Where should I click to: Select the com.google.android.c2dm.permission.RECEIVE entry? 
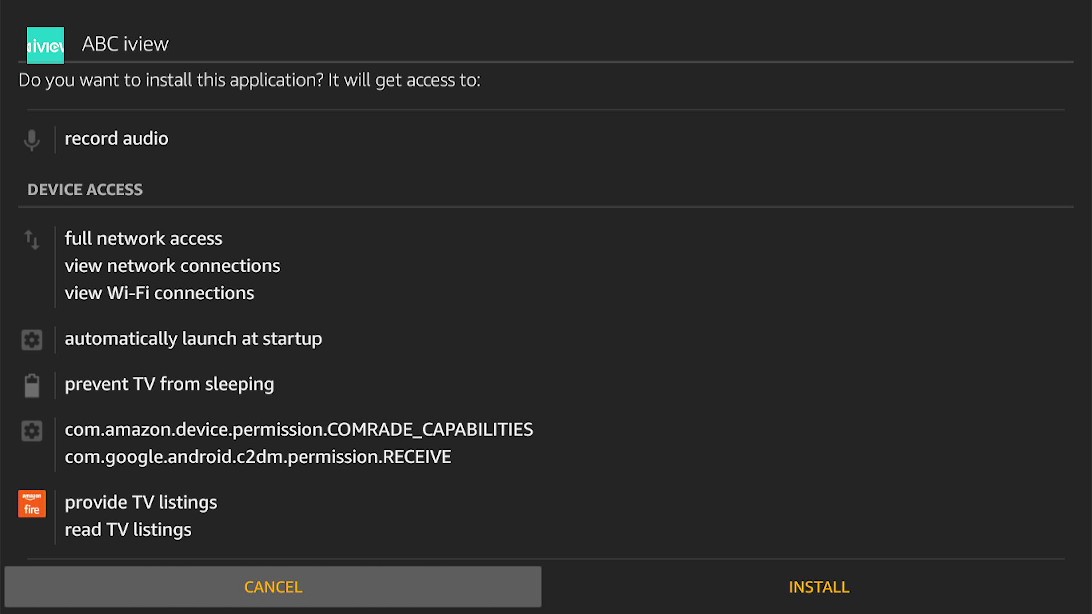click(258, 456)
